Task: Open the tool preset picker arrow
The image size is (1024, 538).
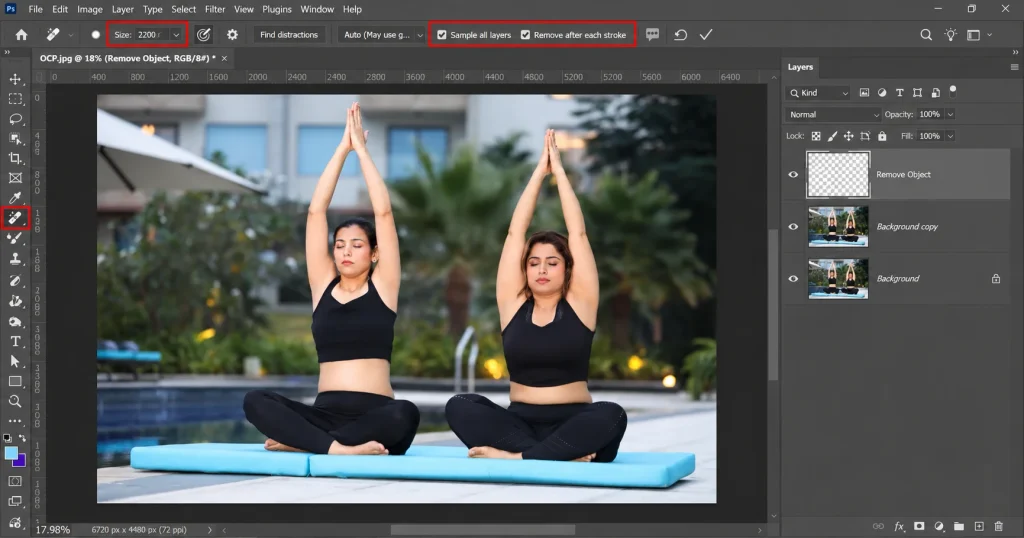Action: 71,35
